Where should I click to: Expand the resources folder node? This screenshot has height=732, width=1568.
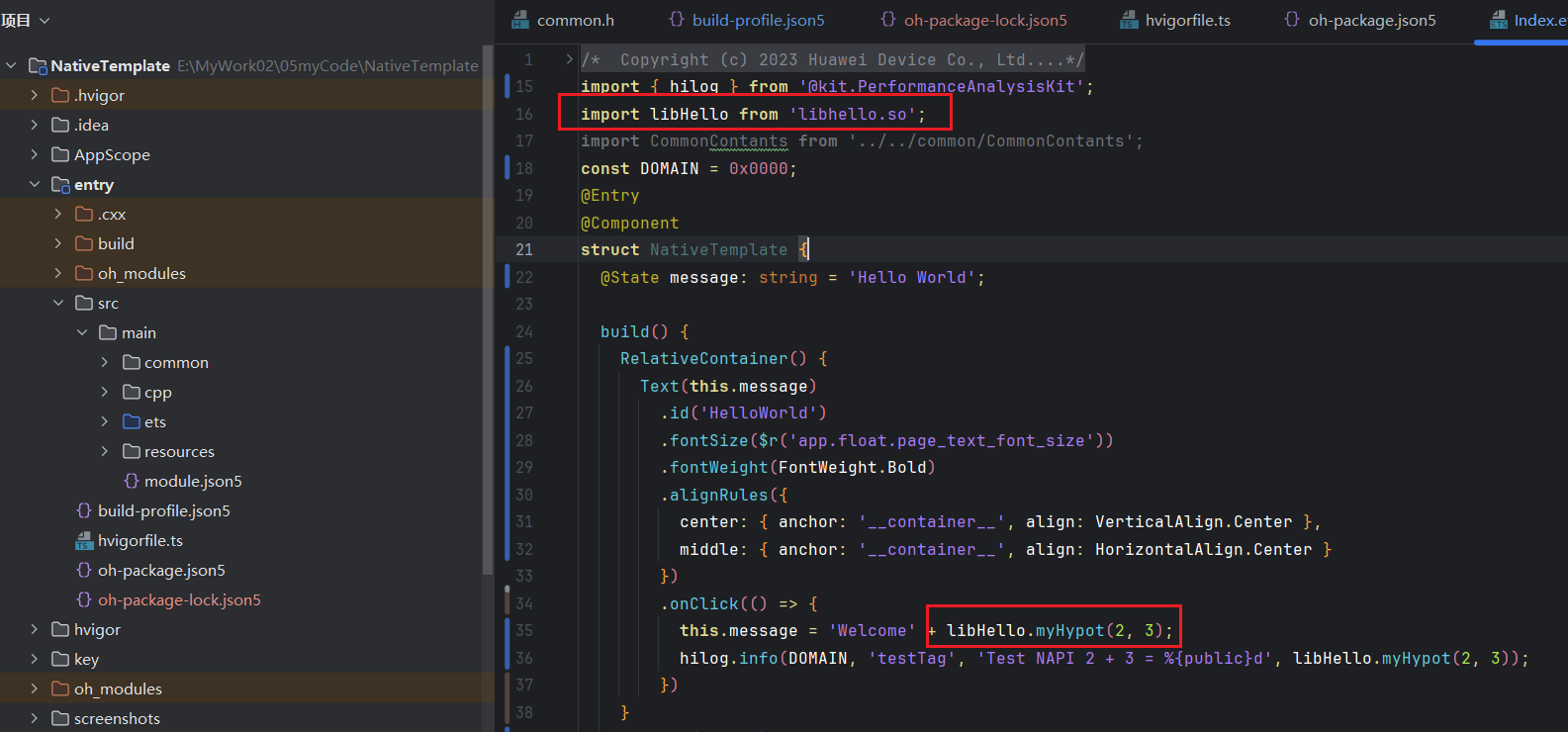(x=105, y=452)
